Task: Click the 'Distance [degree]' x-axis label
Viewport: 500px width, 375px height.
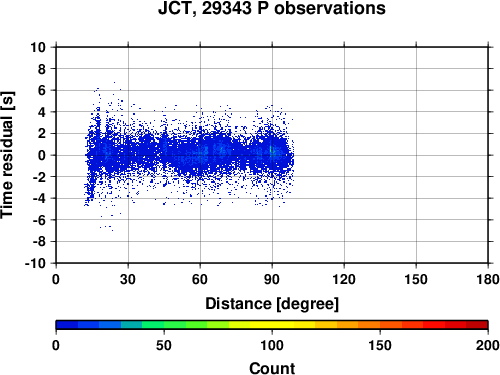Action: click(x=272, y=304)
